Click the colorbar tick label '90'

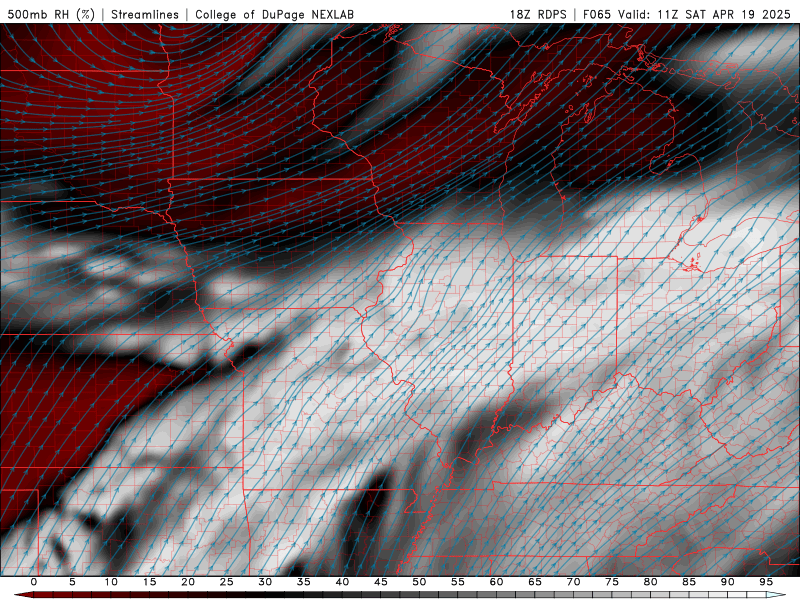coord(727,582)
